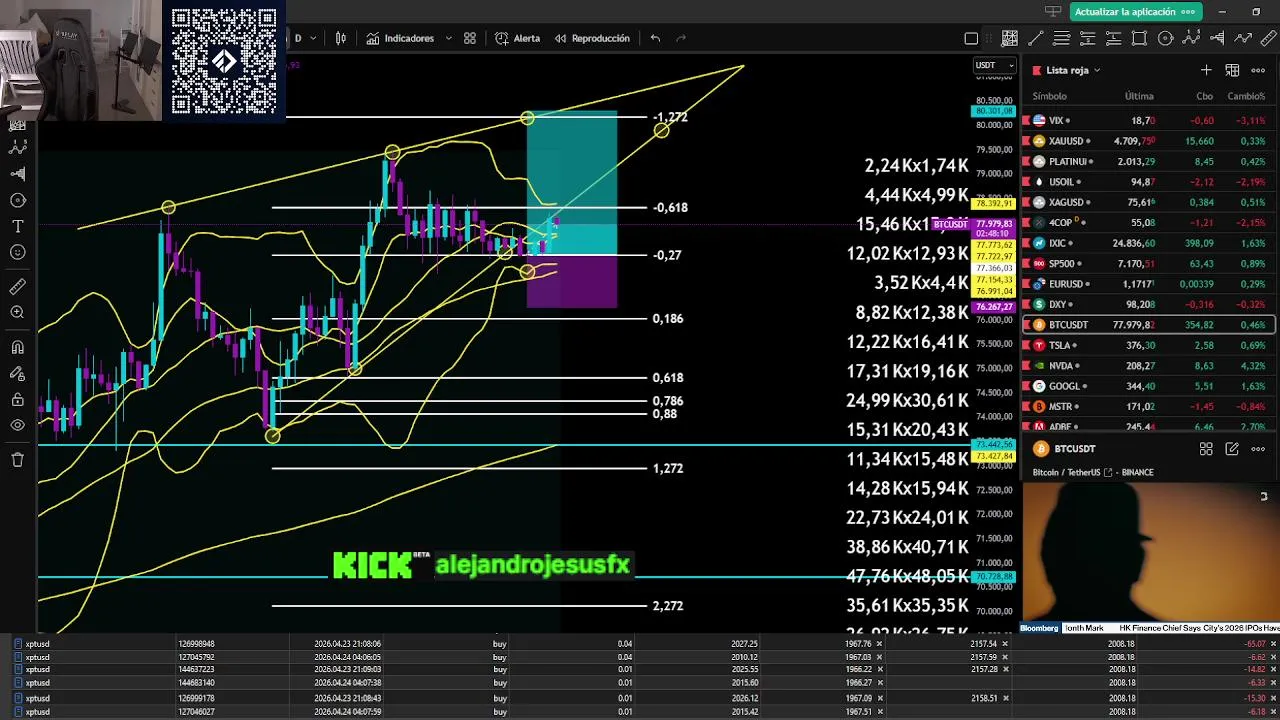The height and width of the screenshot is (720, 1280).
Task: Select the short position tool
Action: [x=1088, y=38]
